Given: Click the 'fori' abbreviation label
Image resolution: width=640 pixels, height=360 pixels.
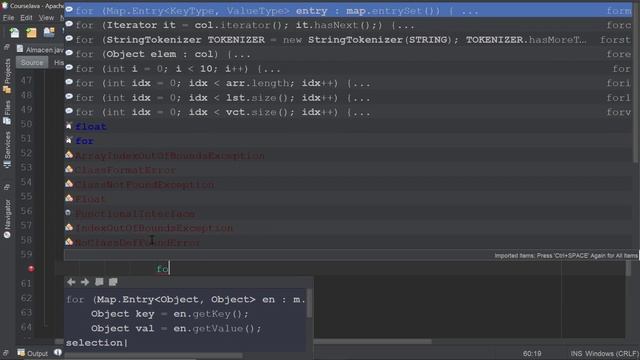Looking at the screenshot, I should [x=618, y=83].
